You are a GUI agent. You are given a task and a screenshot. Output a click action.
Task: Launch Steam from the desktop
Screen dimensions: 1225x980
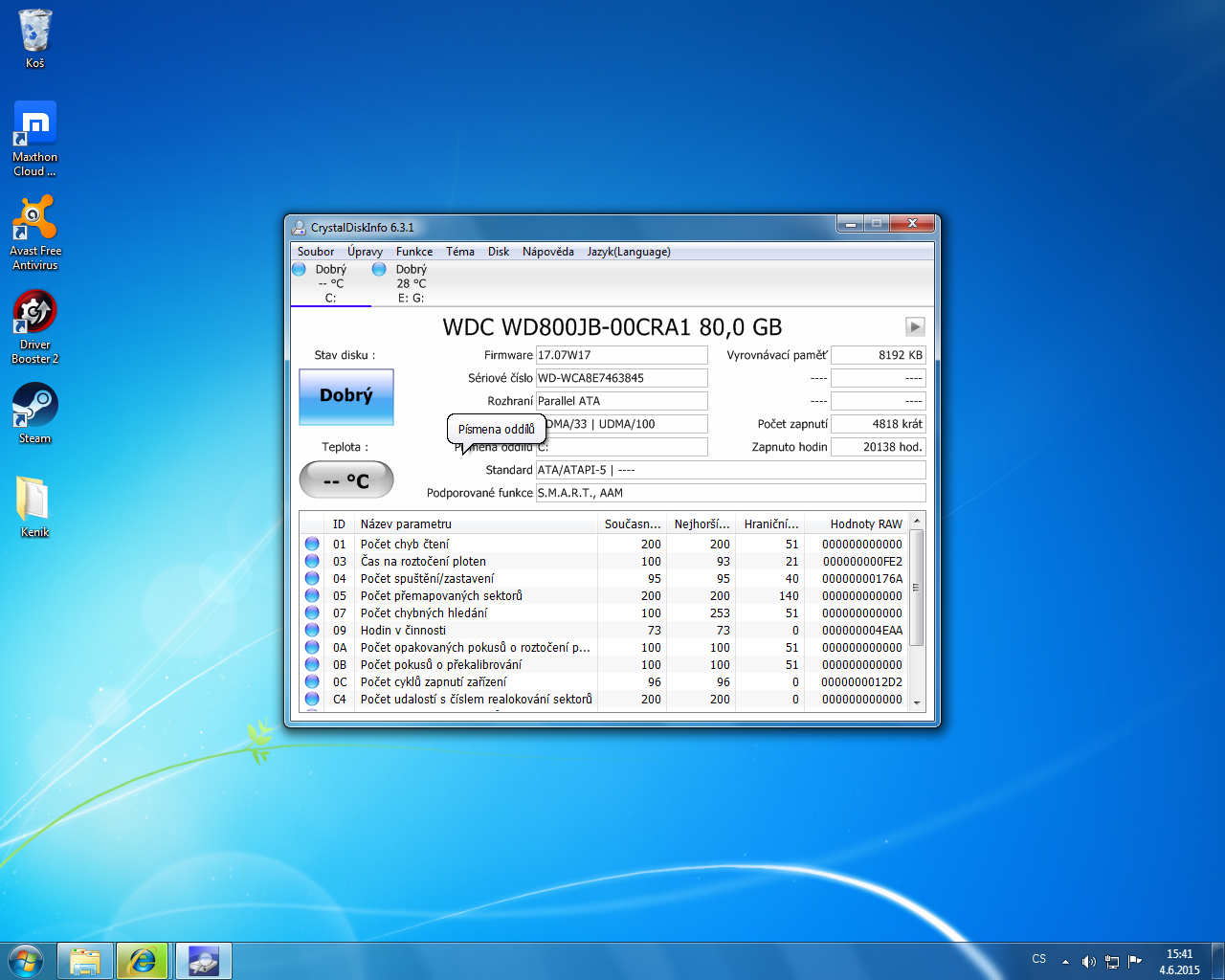pyautogui.click(x=34, y=412)
